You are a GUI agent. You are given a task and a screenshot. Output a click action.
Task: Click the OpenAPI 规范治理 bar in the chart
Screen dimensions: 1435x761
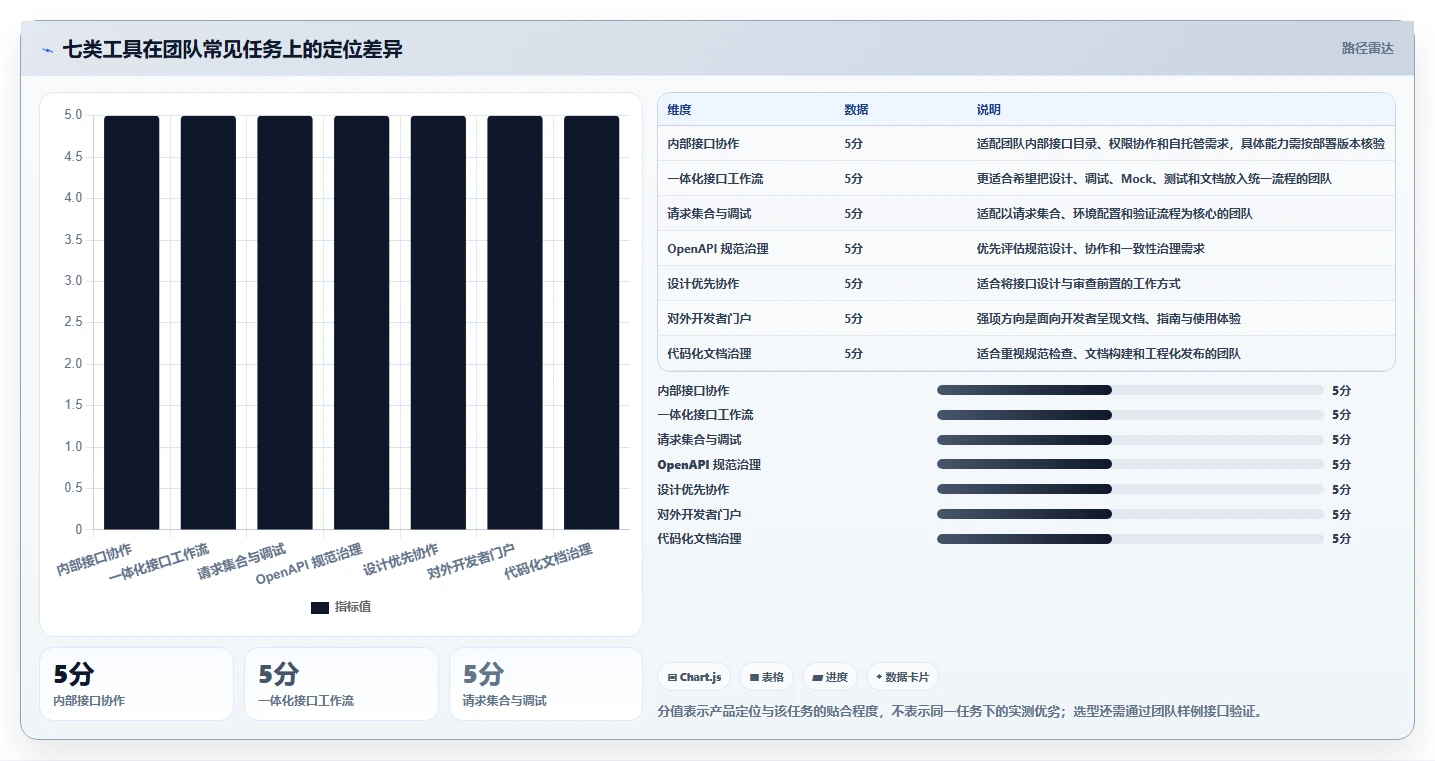[362, 322]
